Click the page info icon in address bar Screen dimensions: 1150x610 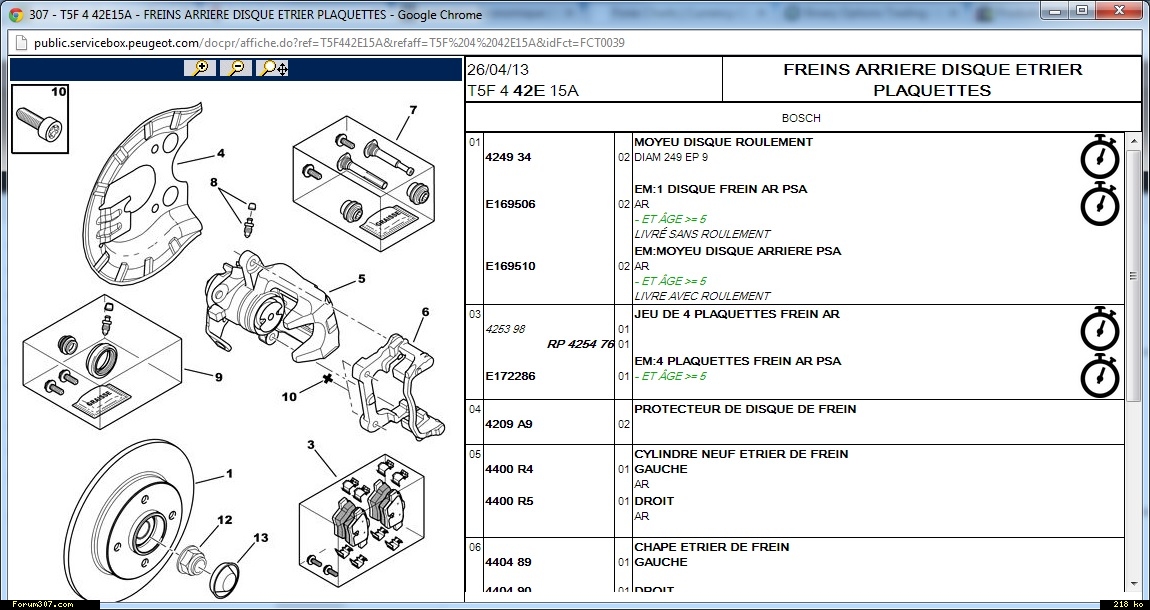click(21, 43)
